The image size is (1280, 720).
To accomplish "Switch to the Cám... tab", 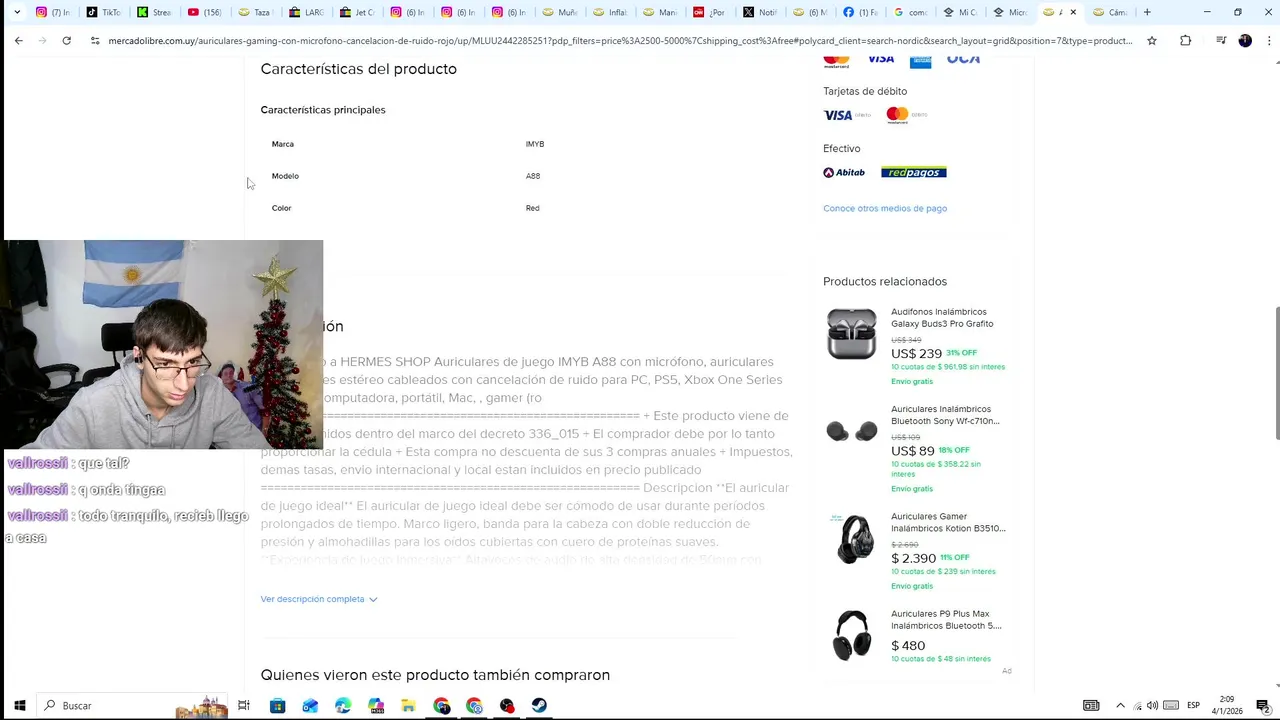I will [x=1110, y=12].
